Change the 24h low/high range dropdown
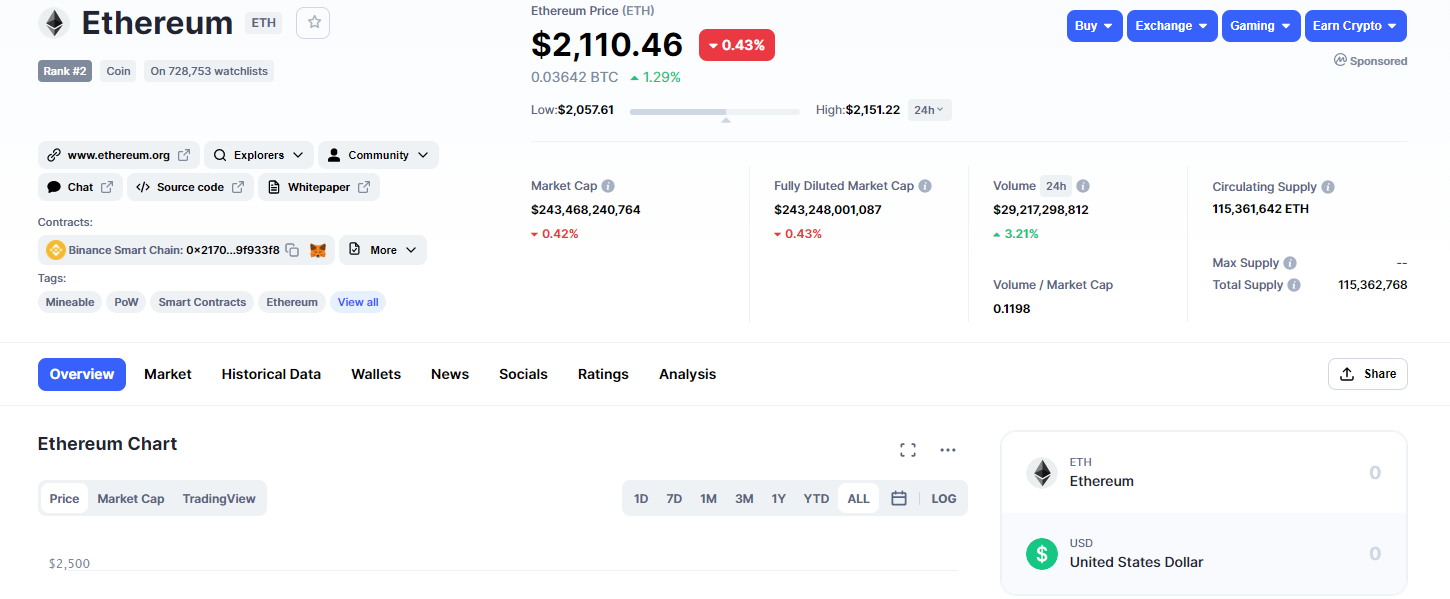Screen dimensions: 1450x599 coord(930,110)
